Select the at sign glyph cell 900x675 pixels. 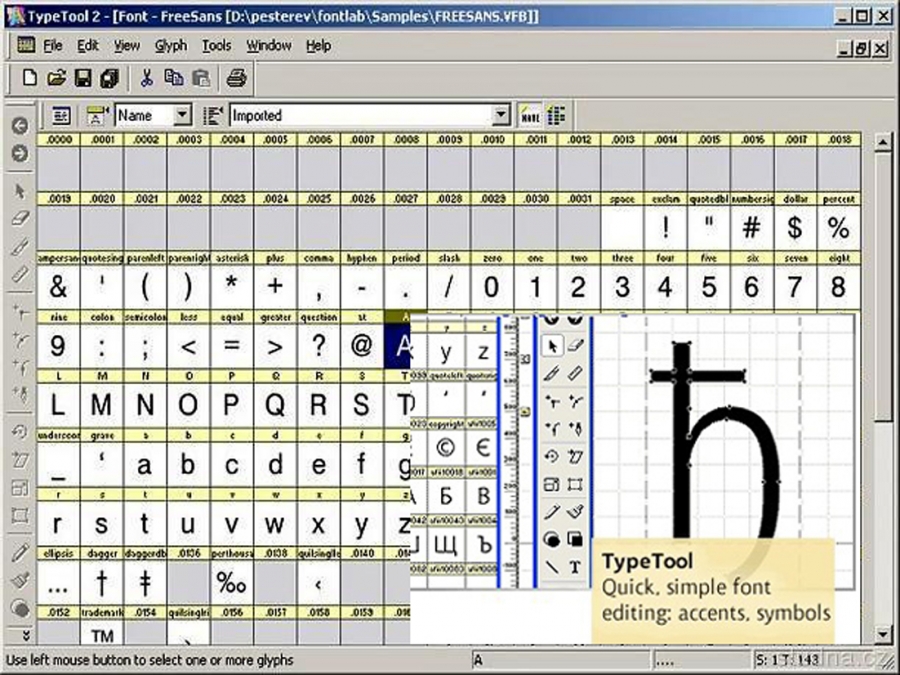[x=362, y=346]
